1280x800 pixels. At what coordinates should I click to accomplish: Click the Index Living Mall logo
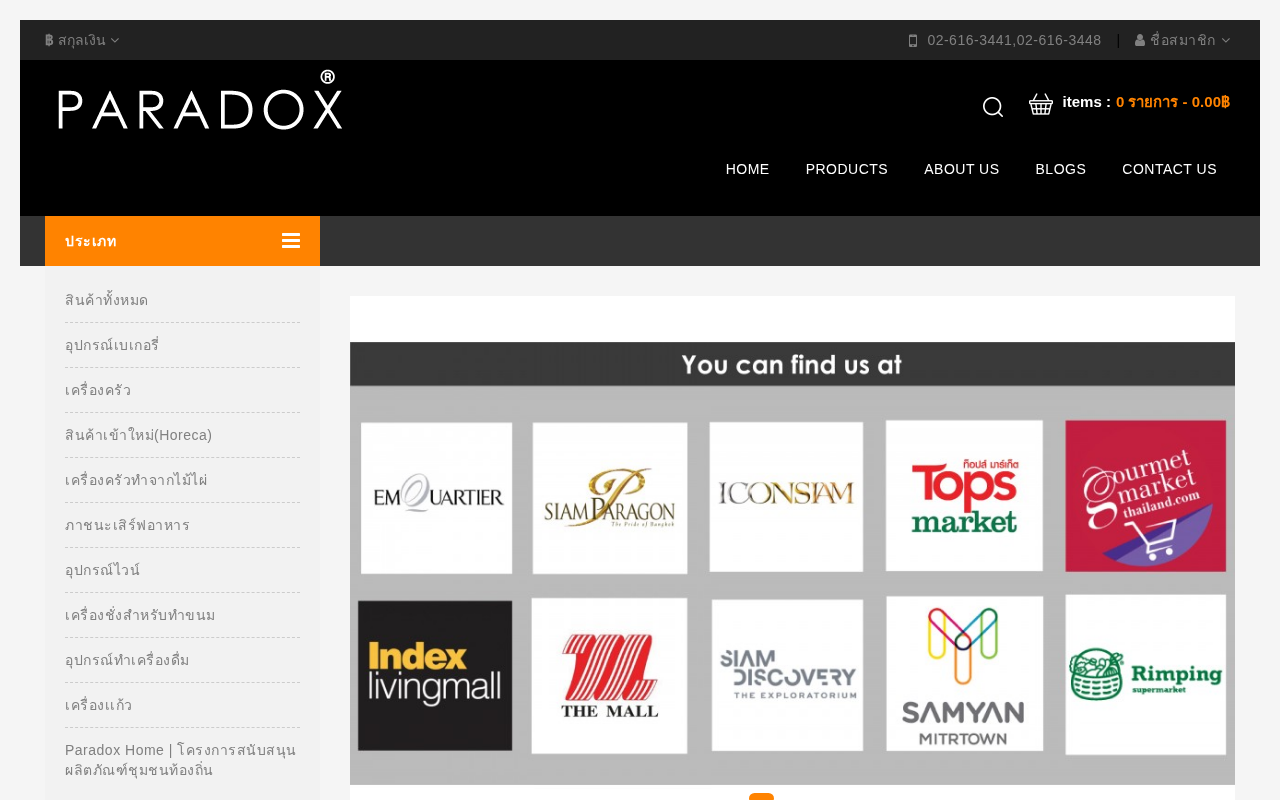point(435,675)
